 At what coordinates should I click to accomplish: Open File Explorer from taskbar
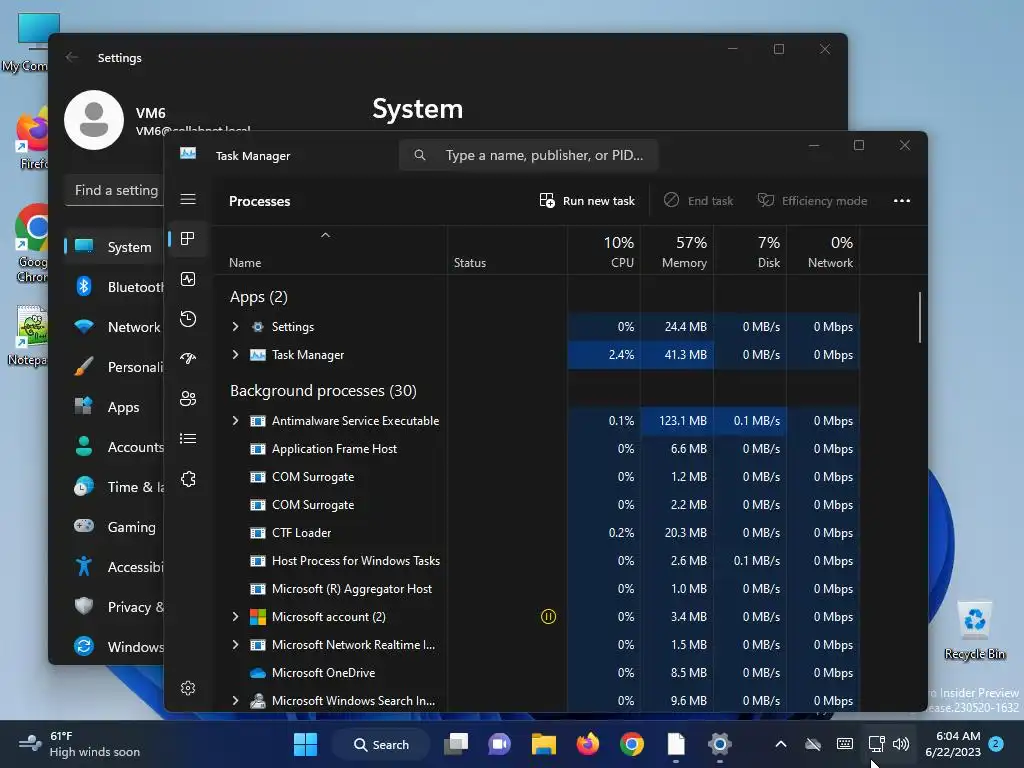coord(543,744)
